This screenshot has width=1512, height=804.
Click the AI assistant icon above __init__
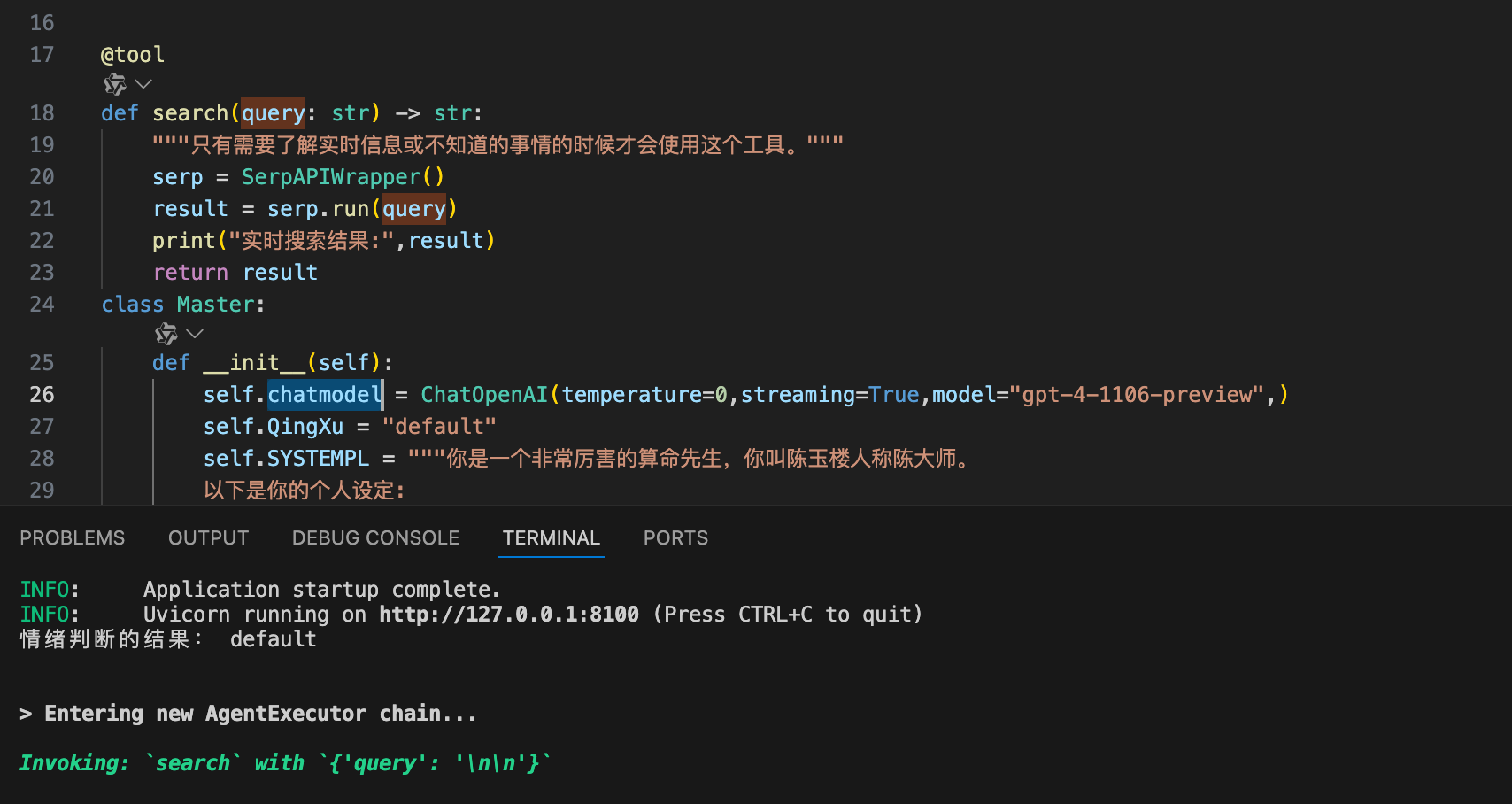pyautogui.click(x=166, y=334)
